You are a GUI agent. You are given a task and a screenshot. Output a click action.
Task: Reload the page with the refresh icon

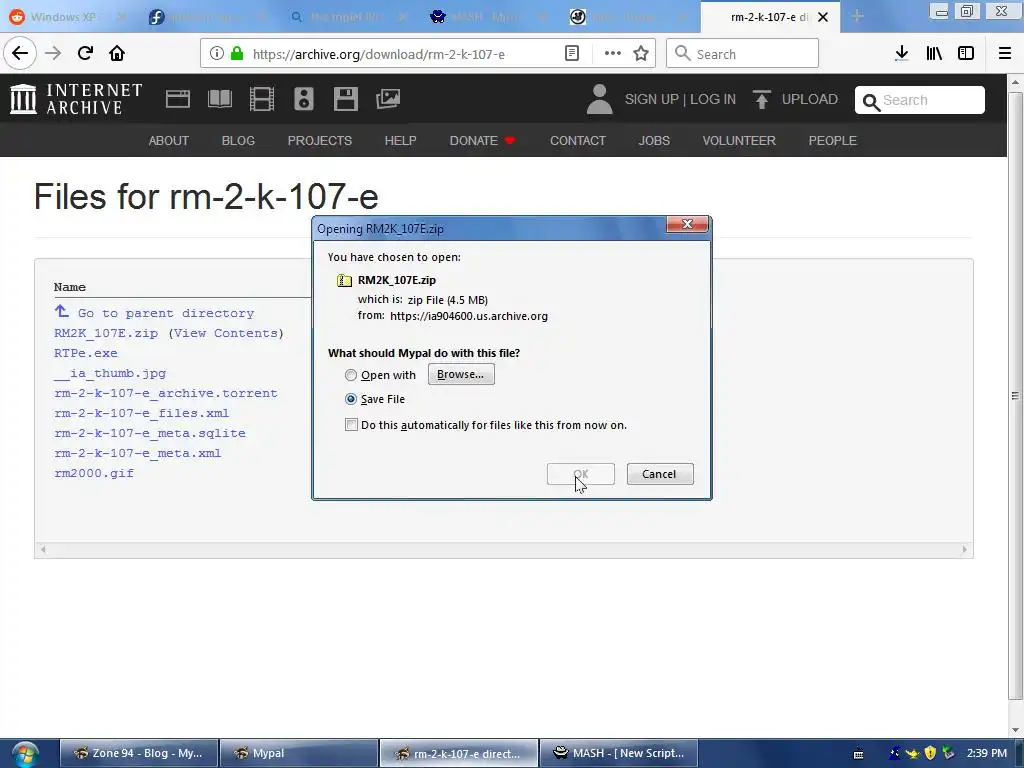click(x=85, y=54)
